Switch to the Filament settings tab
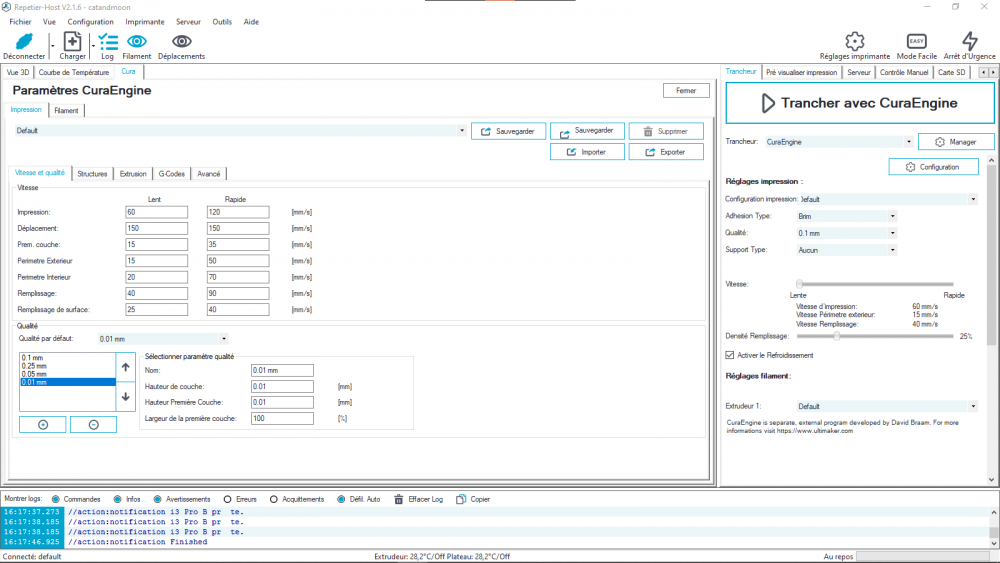The image size is (1000, 563). pos(66,110)
